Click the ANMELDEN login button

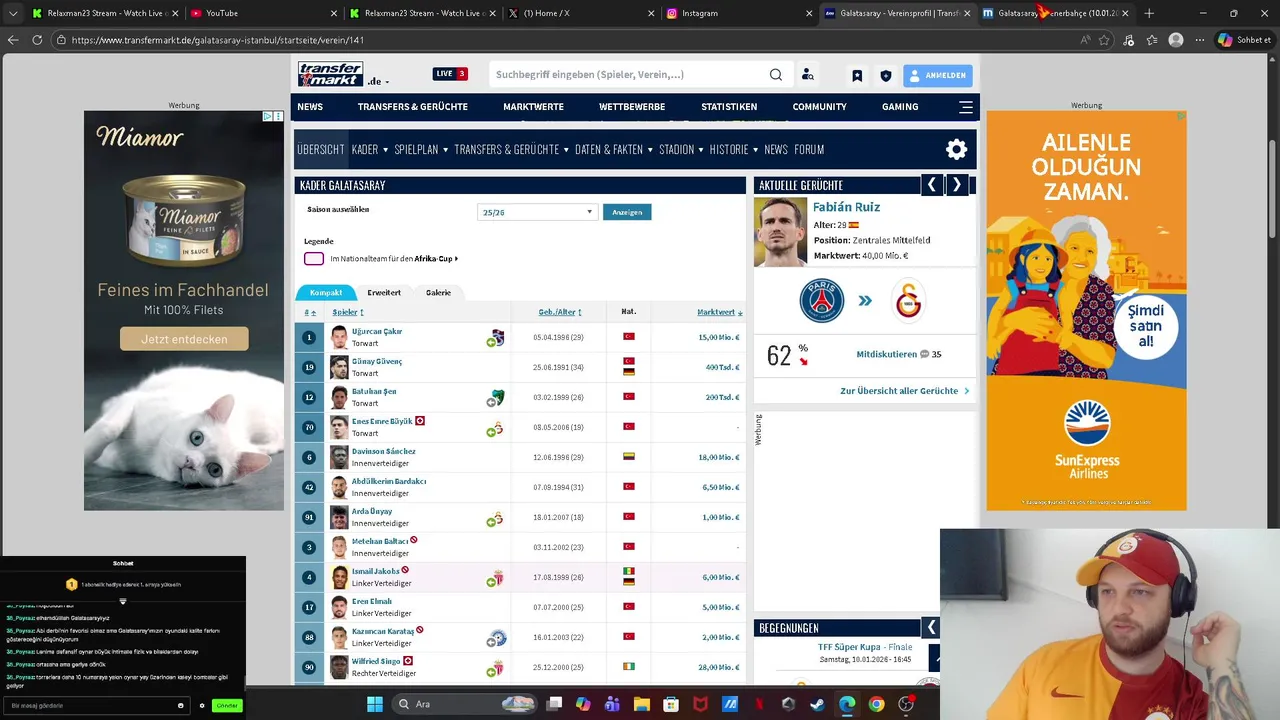click(x=938, y=75)
